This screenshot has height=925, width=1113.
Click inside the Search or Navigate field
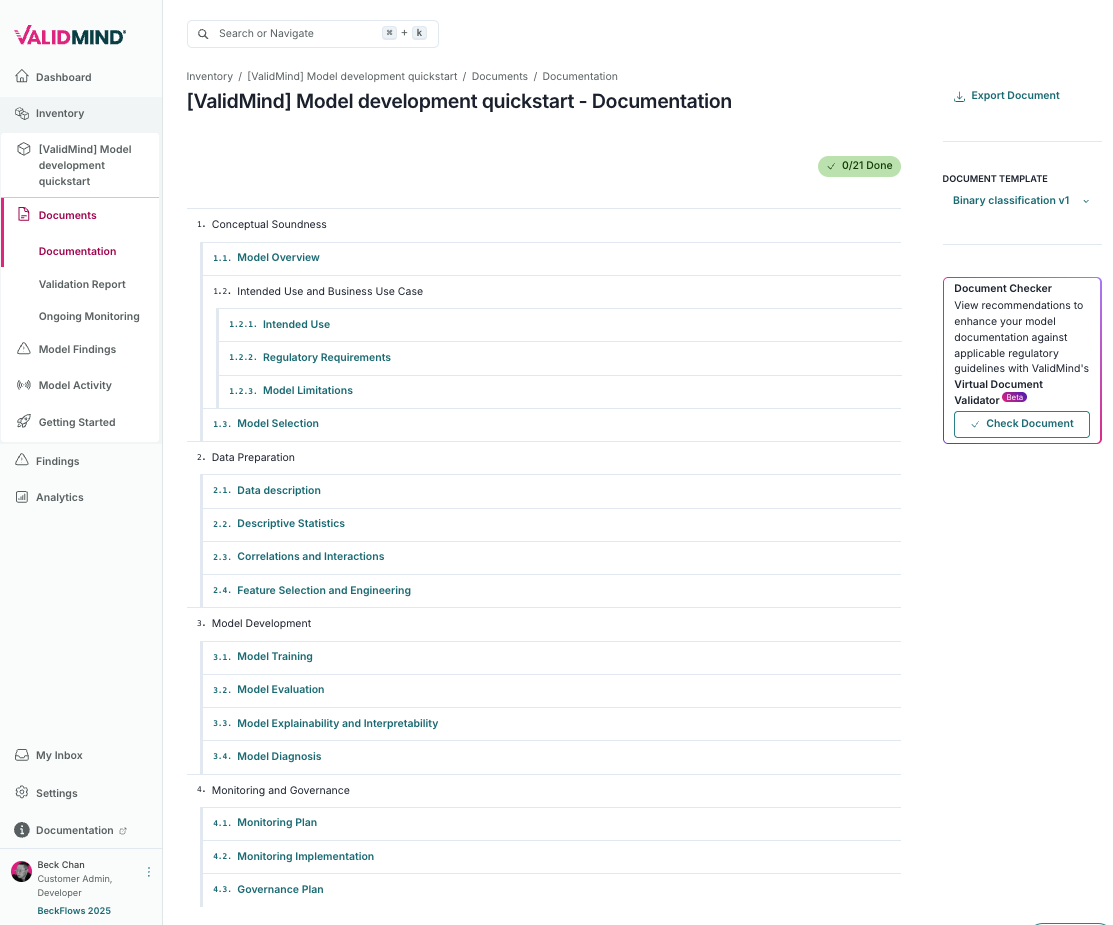pyautogui.click(x=290, y=33)
